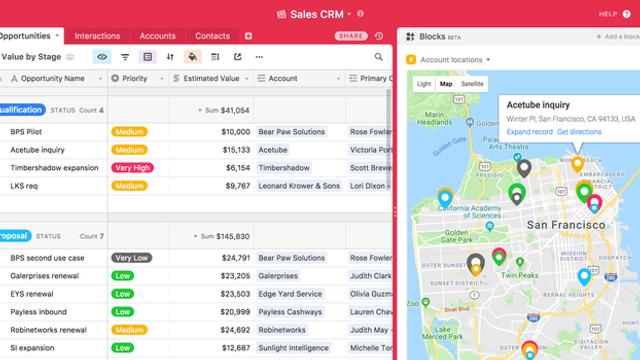Click the help question mark icon
The width and height of the screenshot is (640, 360).
pos(627,14)
